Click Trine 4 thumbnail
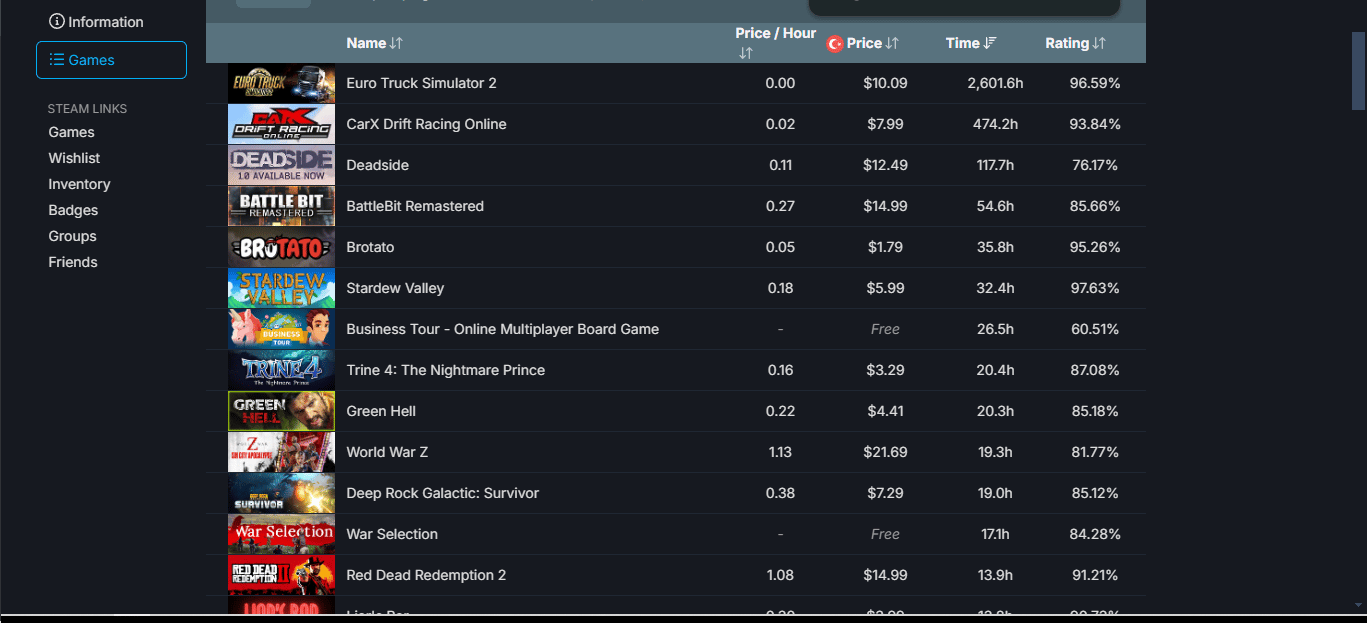Screen dimensions: 1367x623 click(x=281, y=370)
